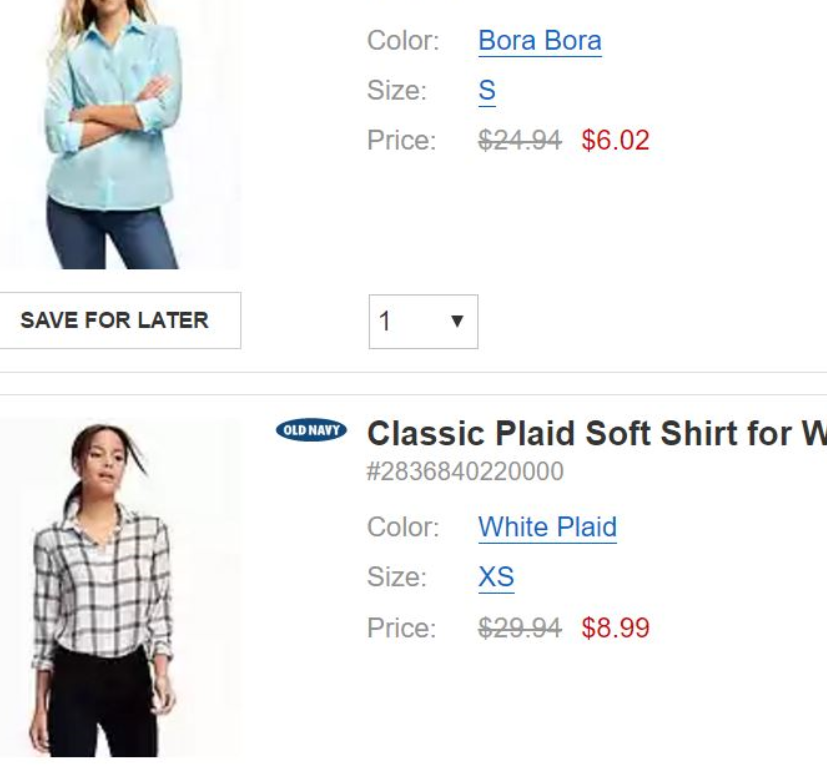Edit the XS size link

click(496, 578)
